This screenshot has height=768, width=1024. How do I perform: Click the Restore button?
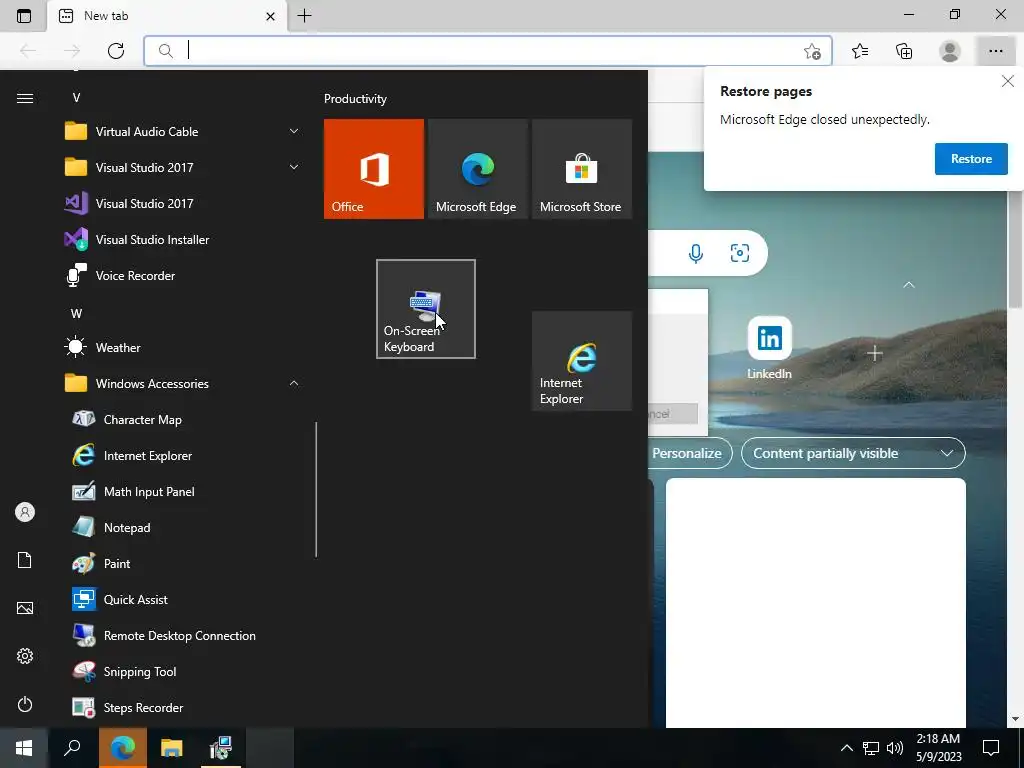pos(971,159)
